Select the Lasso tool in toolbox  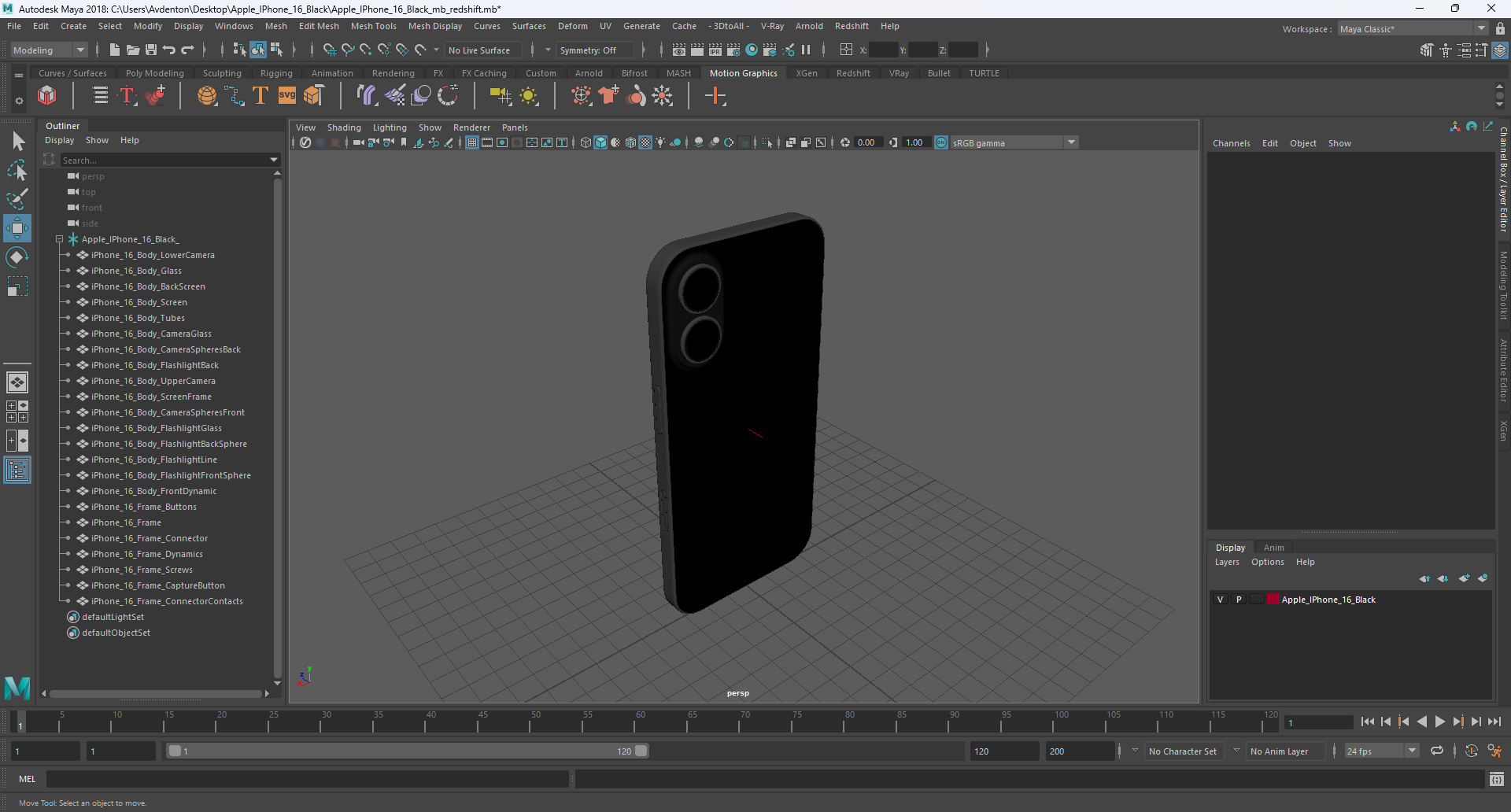[17, 170]
